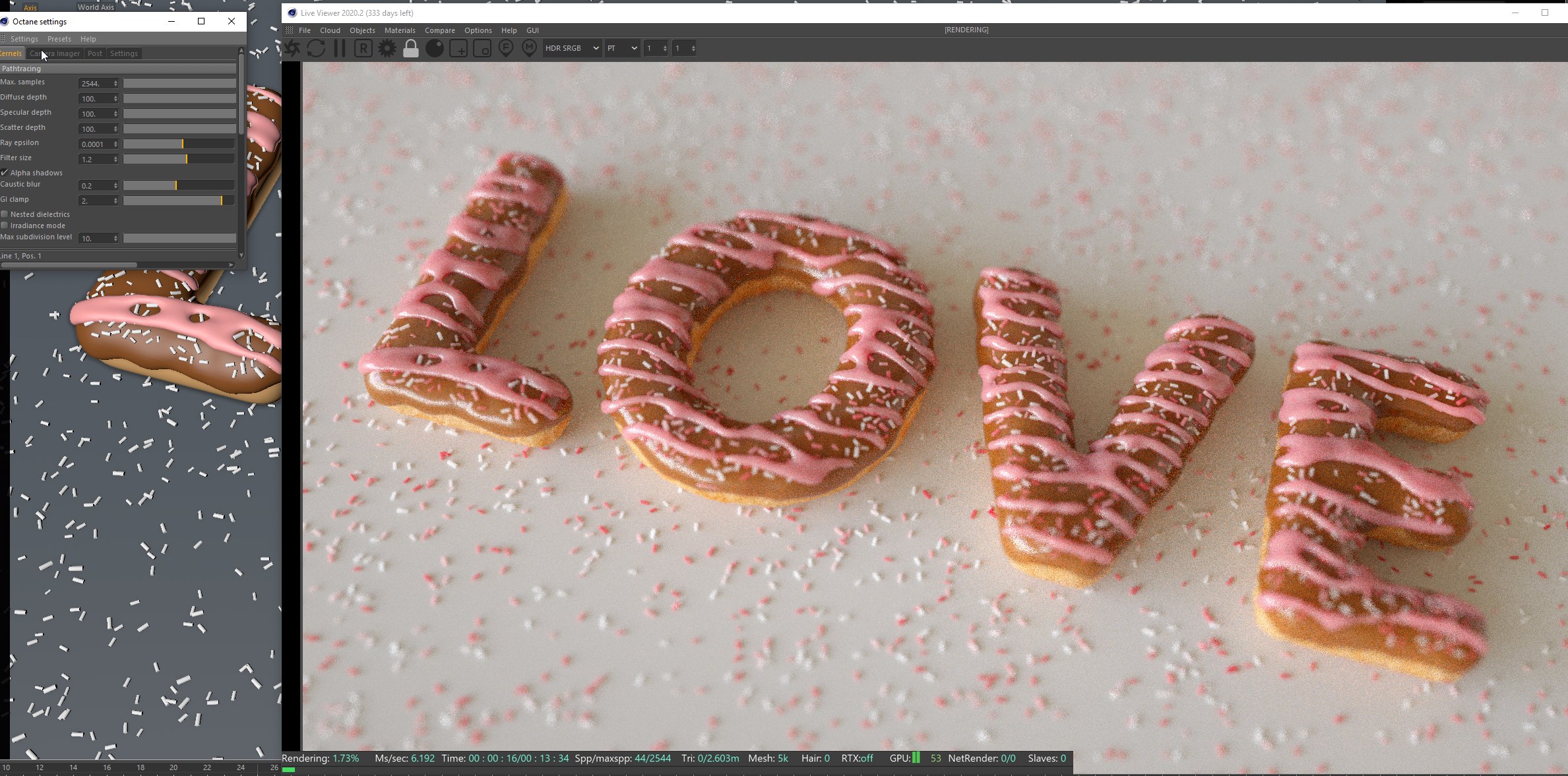The height and width of the screenshot is (776, 1568).
Task: Open the HDR SRGB color space dropdown
Action: point(571,48)
